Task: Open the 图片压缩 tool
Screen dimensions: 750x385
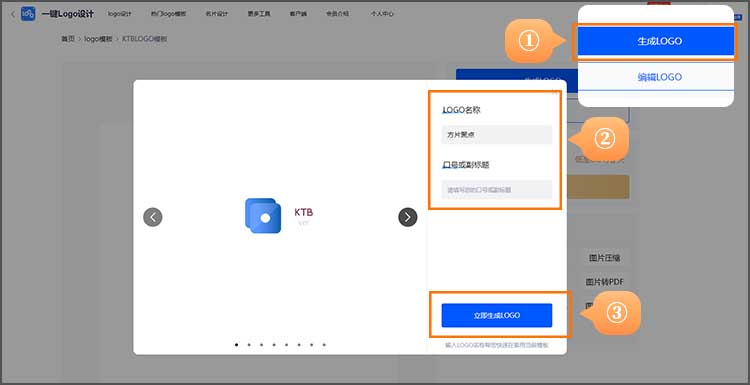Action: [x=605, y=258]
